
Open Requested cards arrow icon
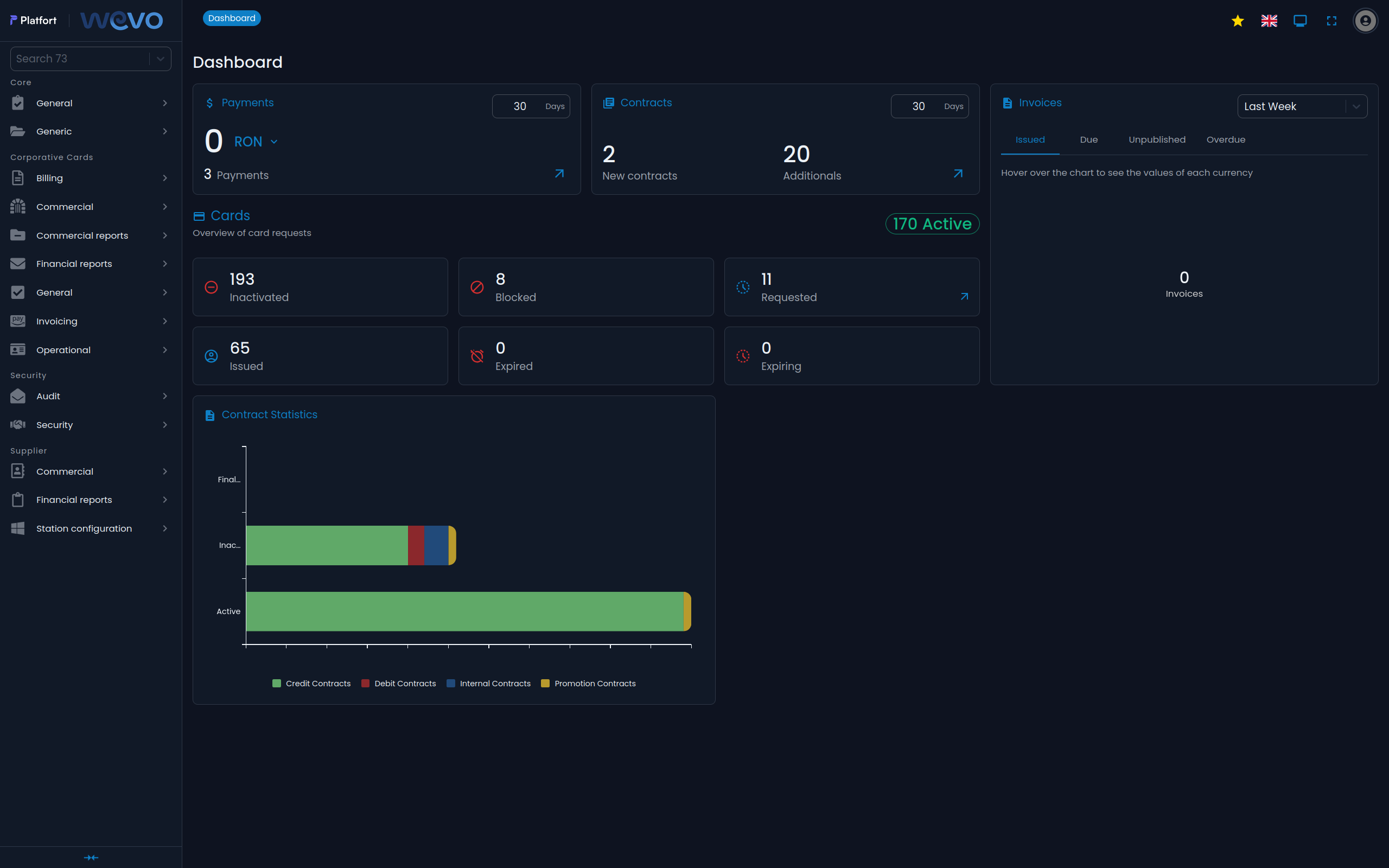pyautogui.click(x=964, y=296)
